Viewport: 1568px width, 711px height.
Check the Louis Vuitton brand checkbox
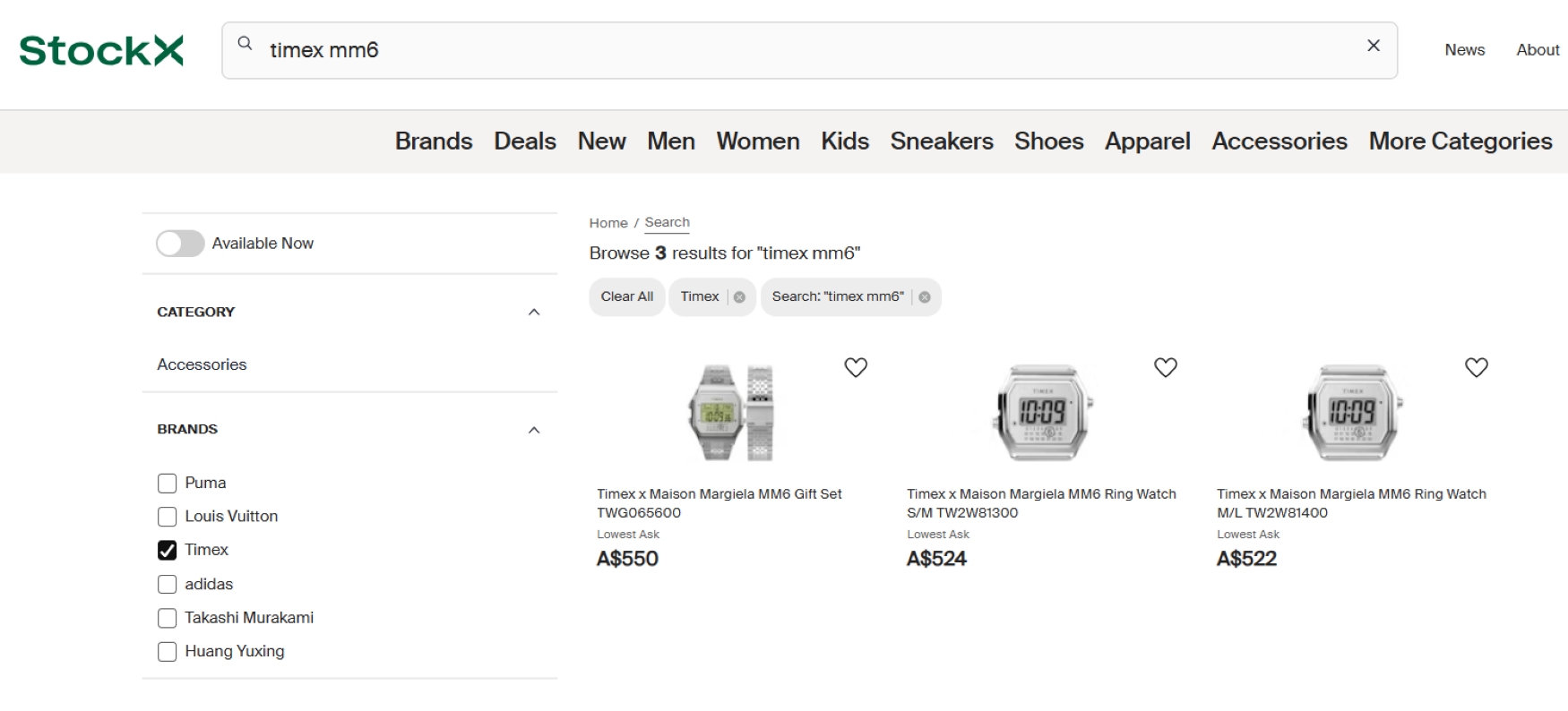(167, 517)
